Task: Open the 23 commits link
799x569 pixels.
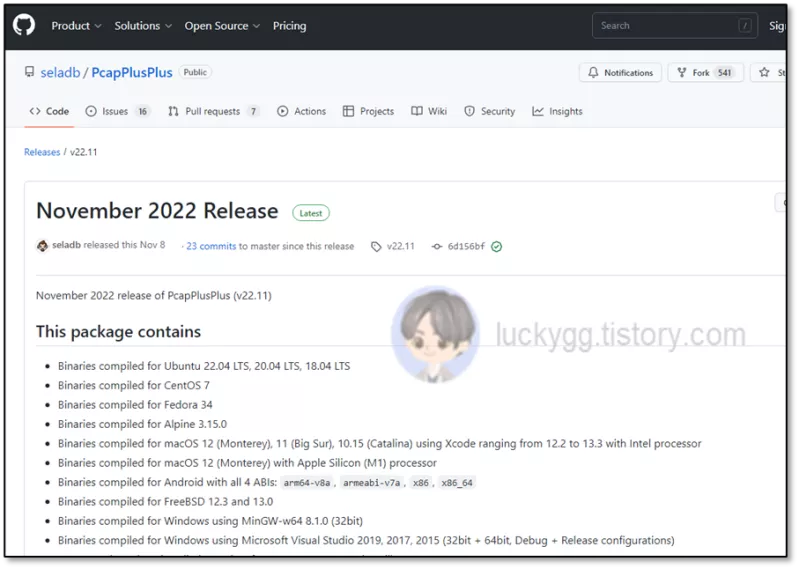Action: point(211,246)
